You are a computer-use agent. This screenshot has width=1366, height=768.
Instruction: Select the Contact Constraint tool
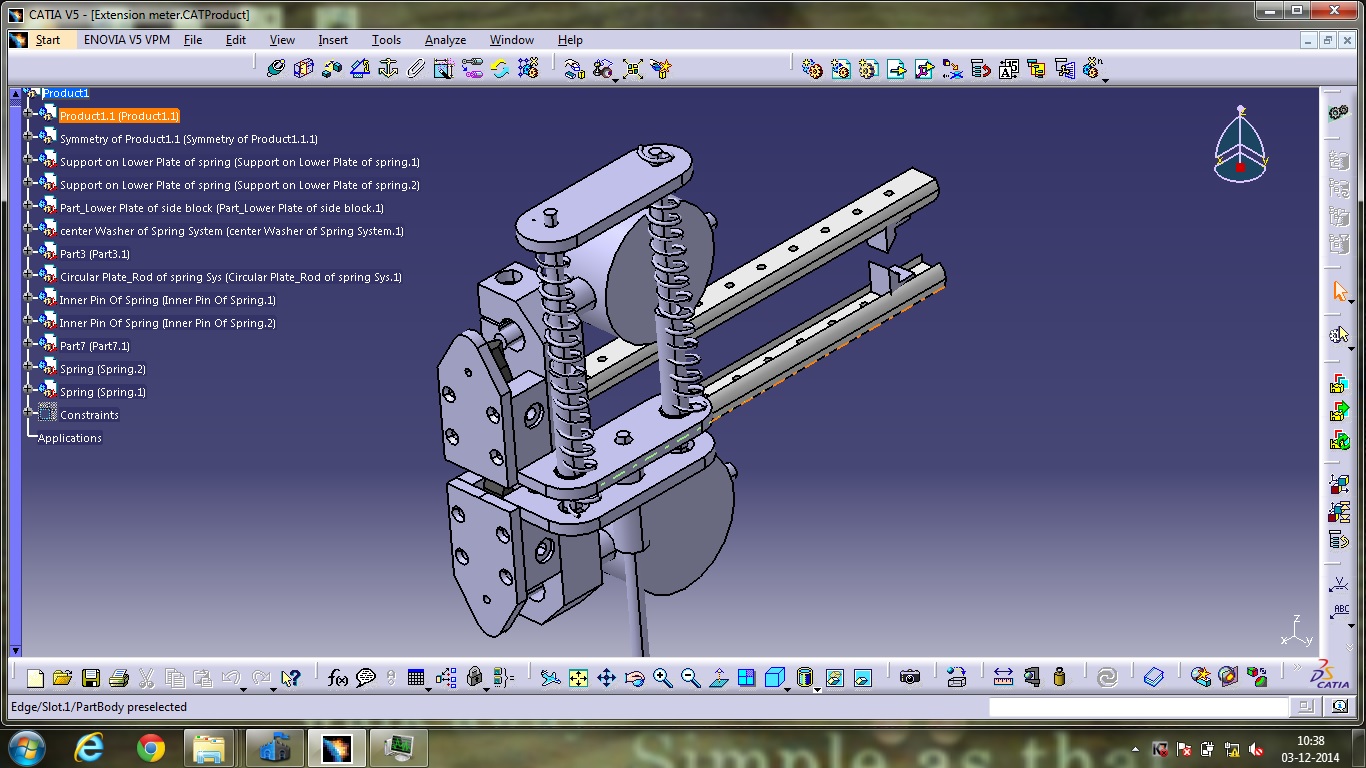(x=304, y=68)
